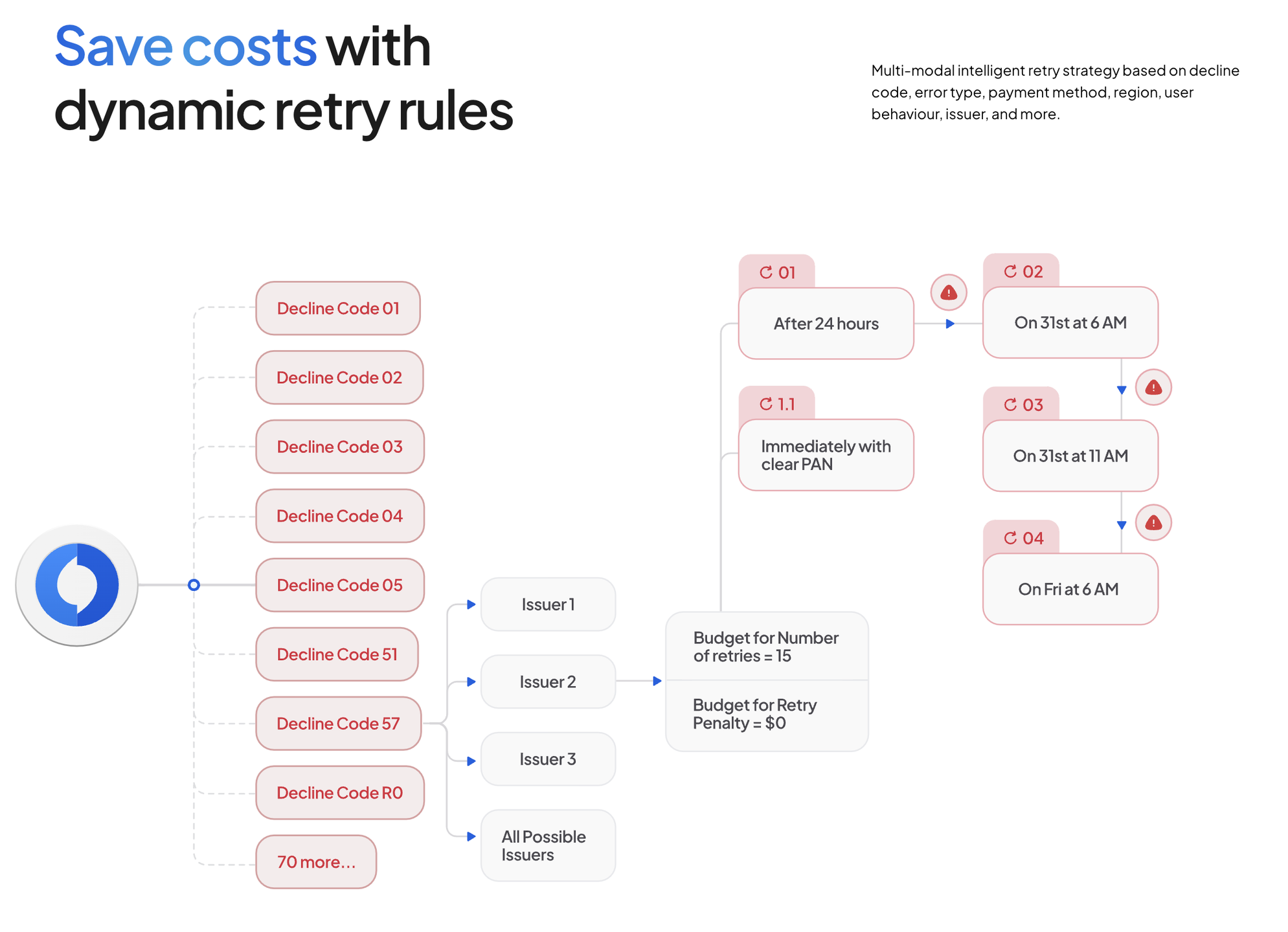
Task: Click the alert icon above retry 02
Action: [948, 293]
